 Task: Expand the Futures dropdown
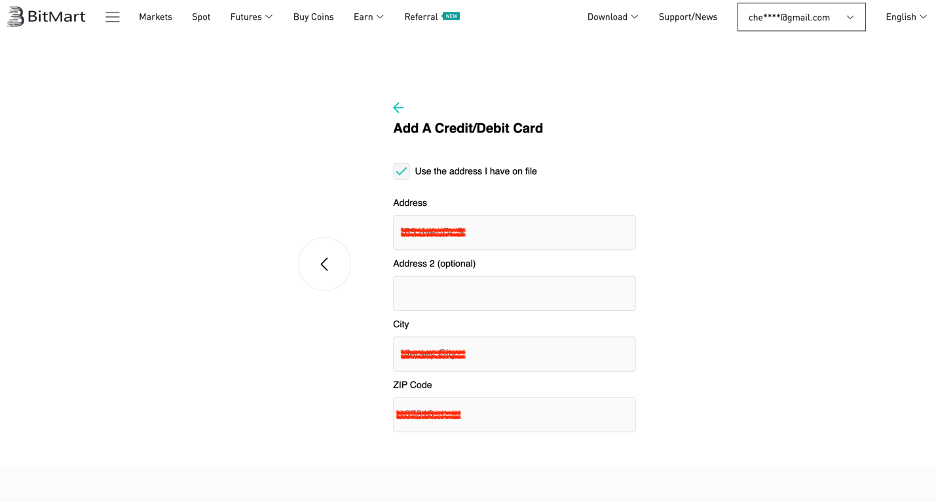tap(251, 17)
